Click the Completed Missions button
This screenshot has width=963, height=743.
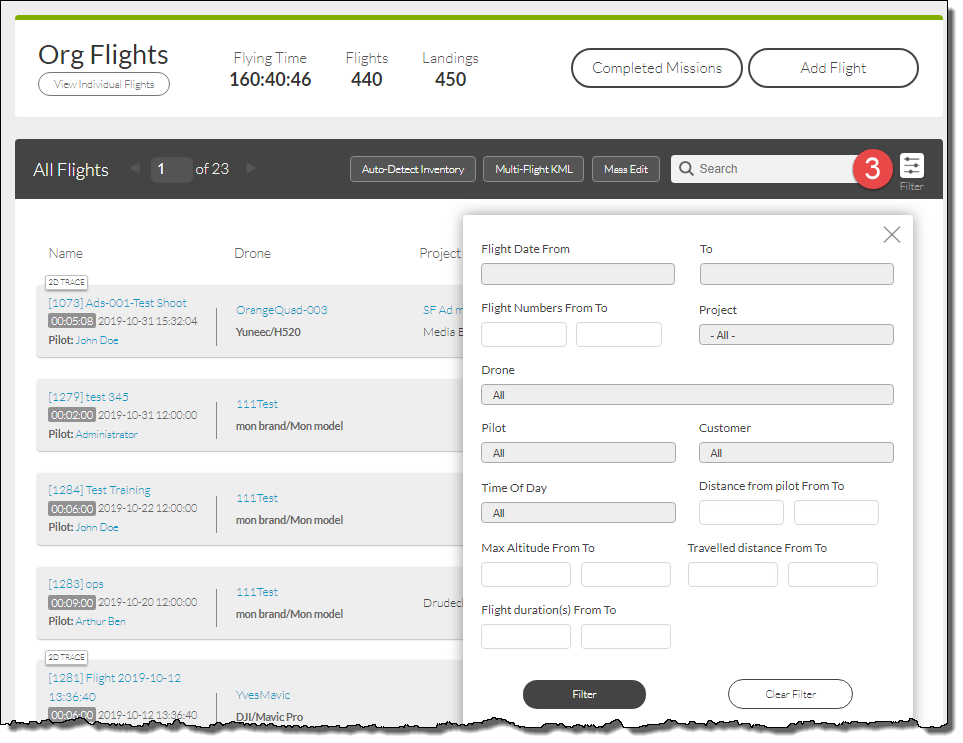656,68
